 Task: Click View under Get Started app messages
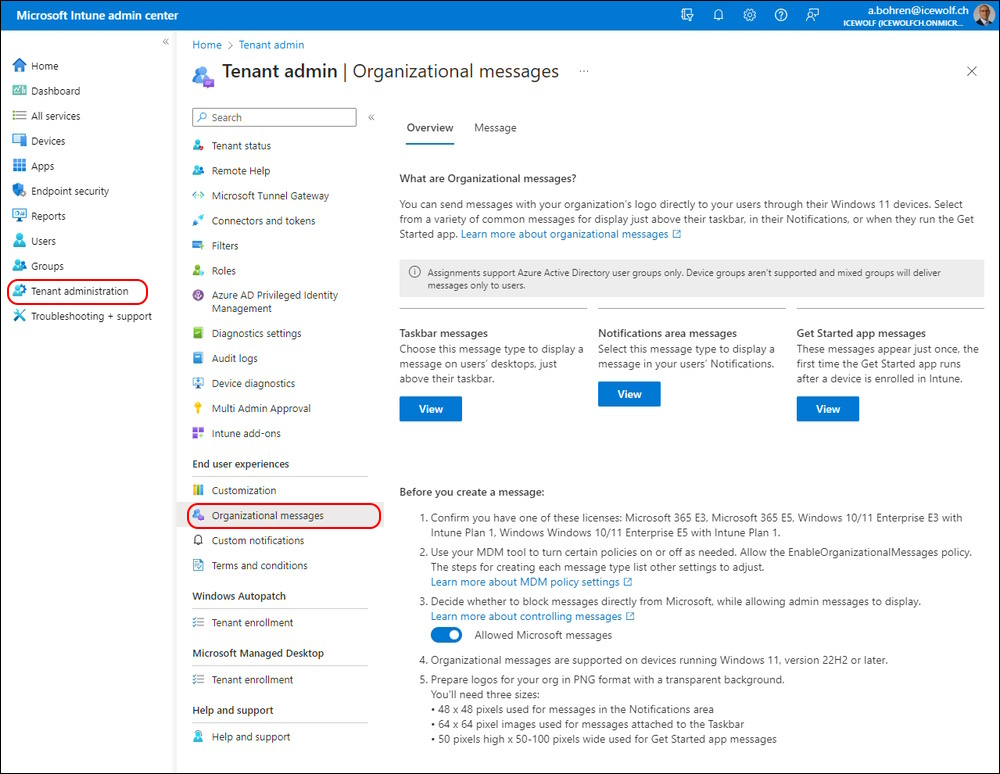click(827, 409)
